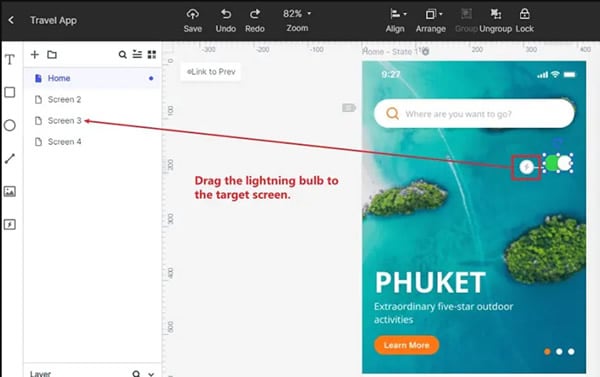The height and width of the screenshot is (377, 600).
Task: Select the Circle tool
Action: pyautogui.click(x=10, y=125)
